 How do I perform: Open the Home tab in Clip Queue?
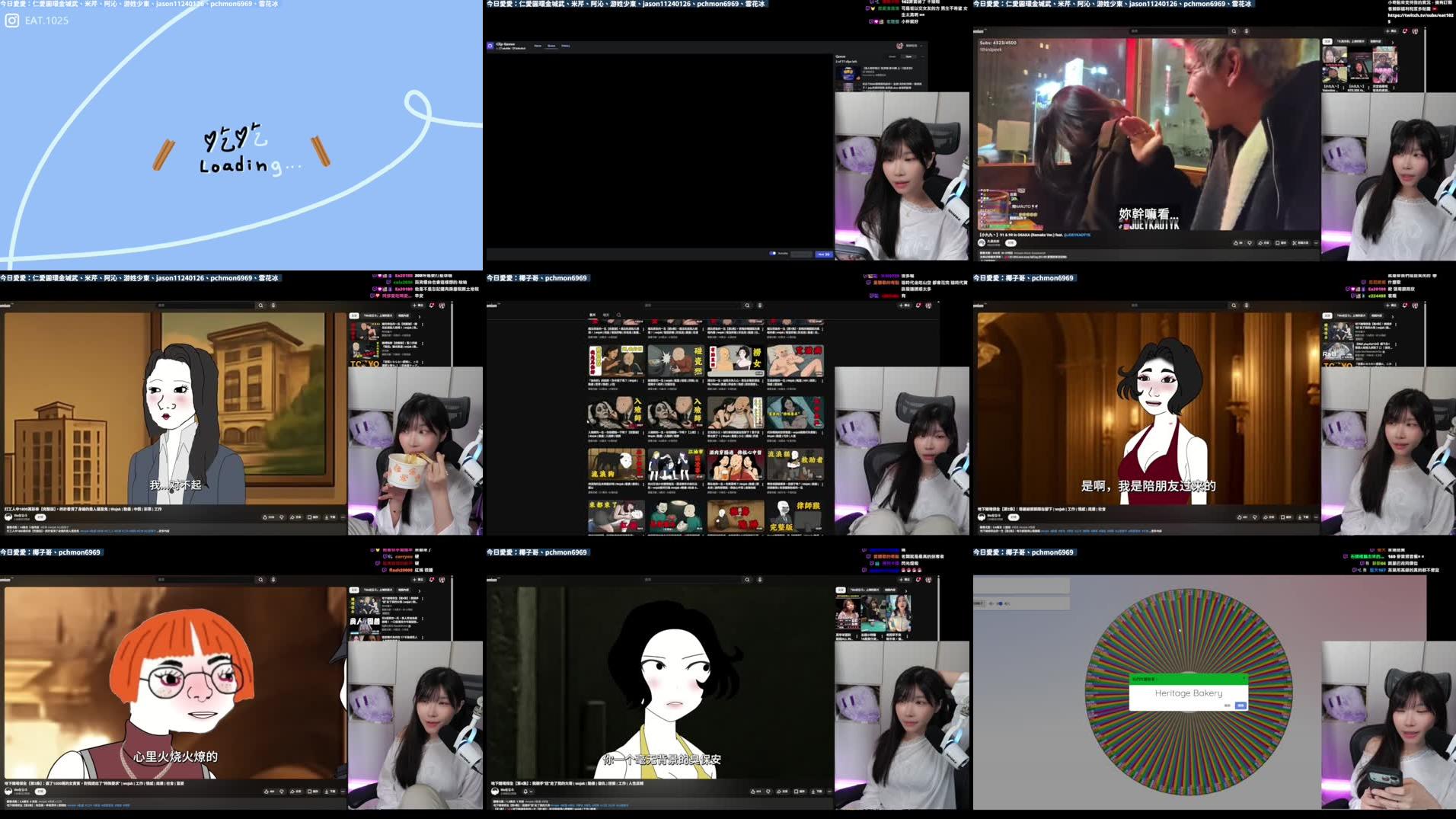[x=538, y=46]
